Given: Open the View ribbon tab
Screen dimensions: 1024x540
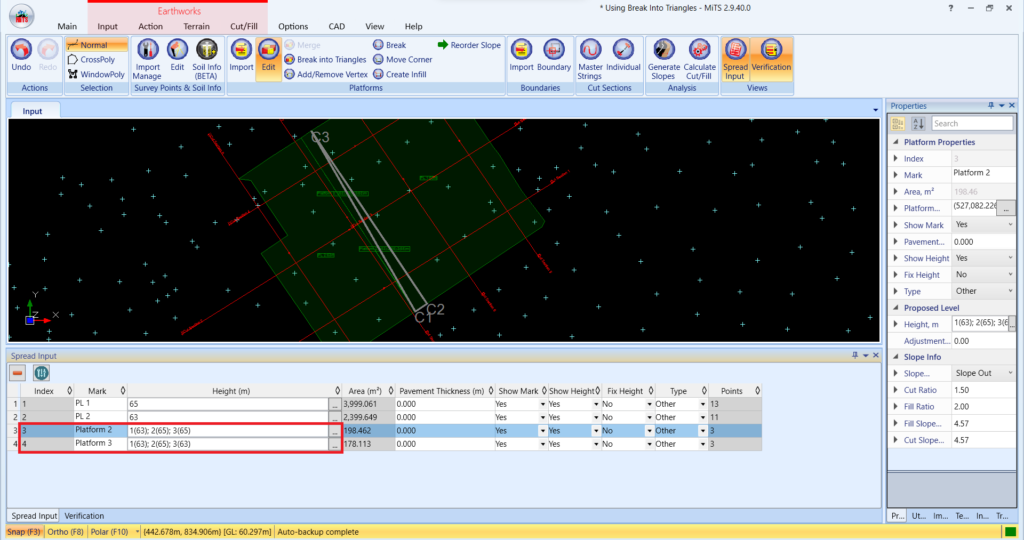Looking at the screenshot, I should (374, 26).
